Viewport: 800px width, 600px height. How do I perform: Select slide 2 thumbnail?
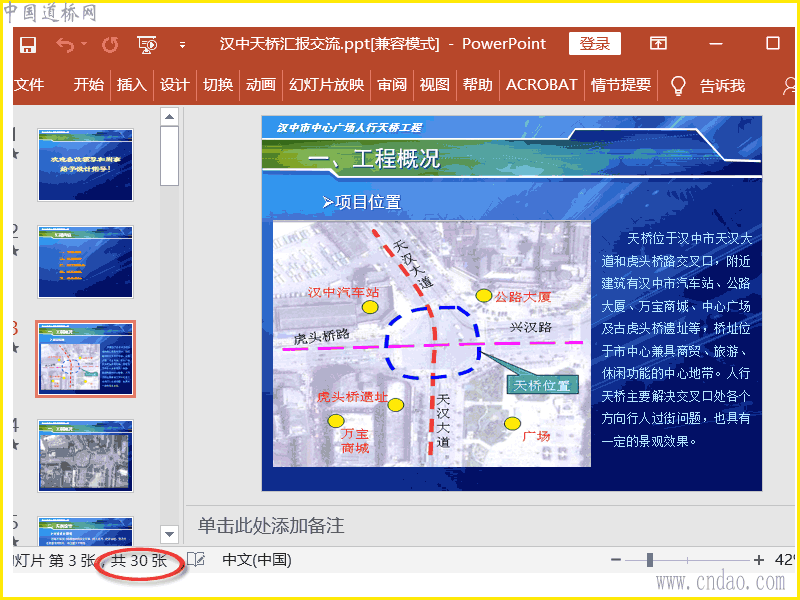point(85,262)
